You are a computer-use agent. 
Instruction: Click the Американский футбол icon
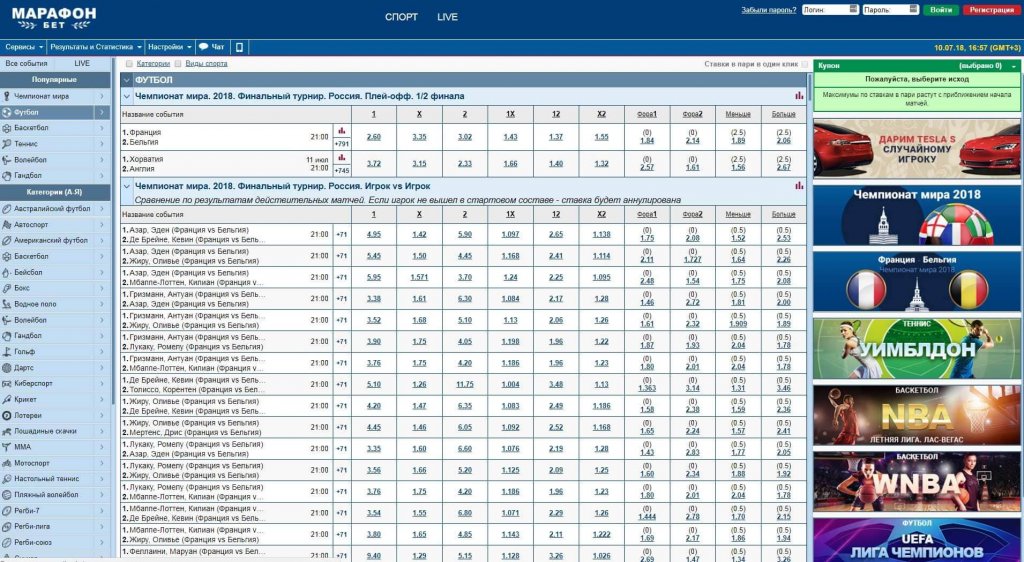click(x=7, y=240)
